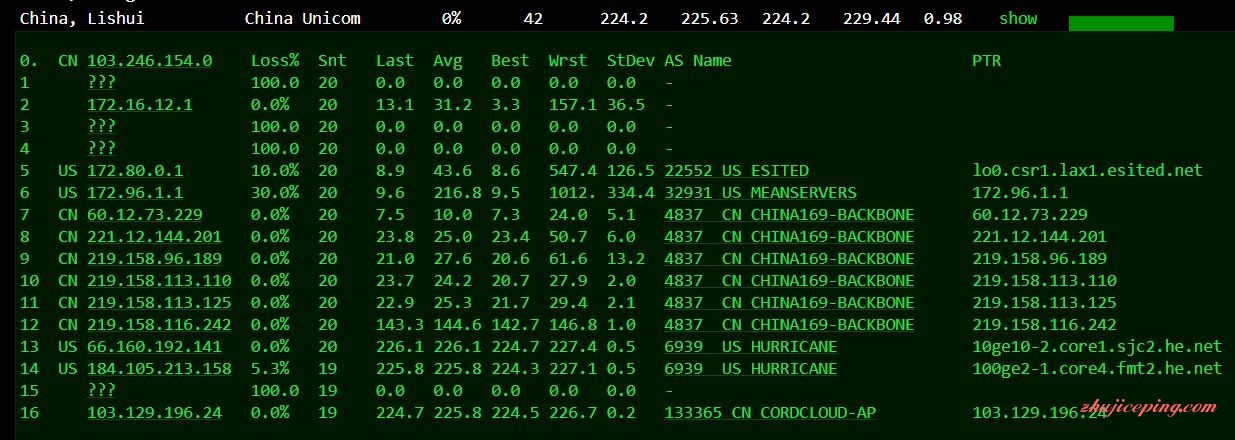The image size is (1235, 440).
Task: Click the Avg column header
Action: [x=448, y=61]
